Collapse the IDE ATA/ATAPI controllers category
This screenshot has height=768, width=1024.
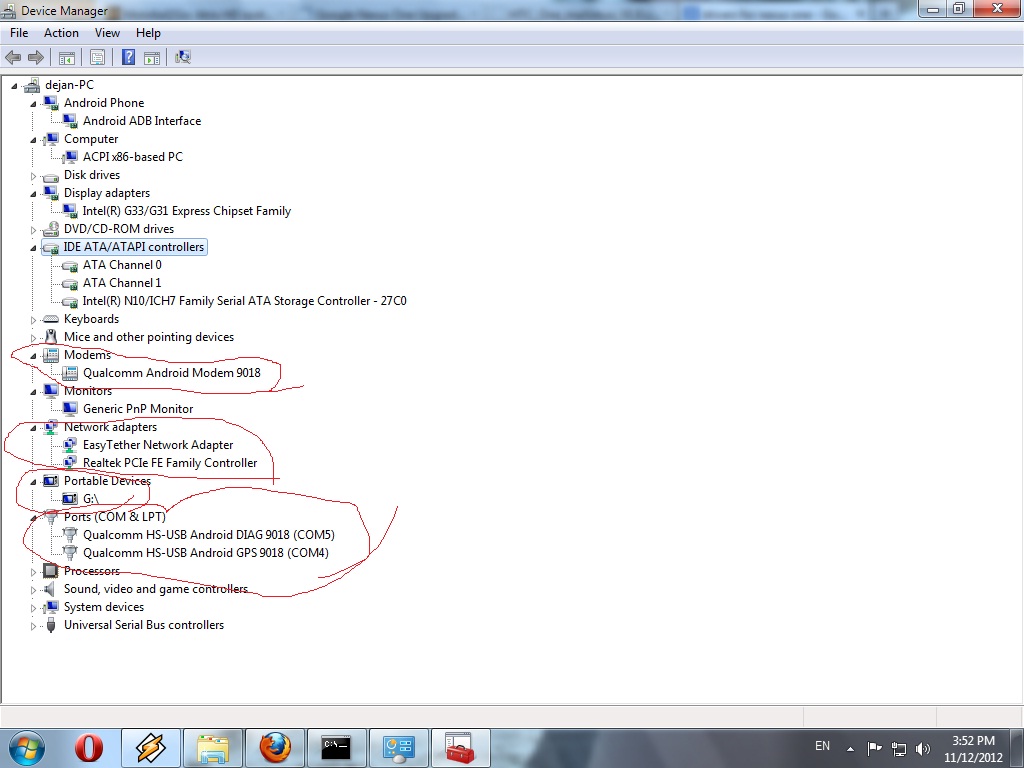33,248
